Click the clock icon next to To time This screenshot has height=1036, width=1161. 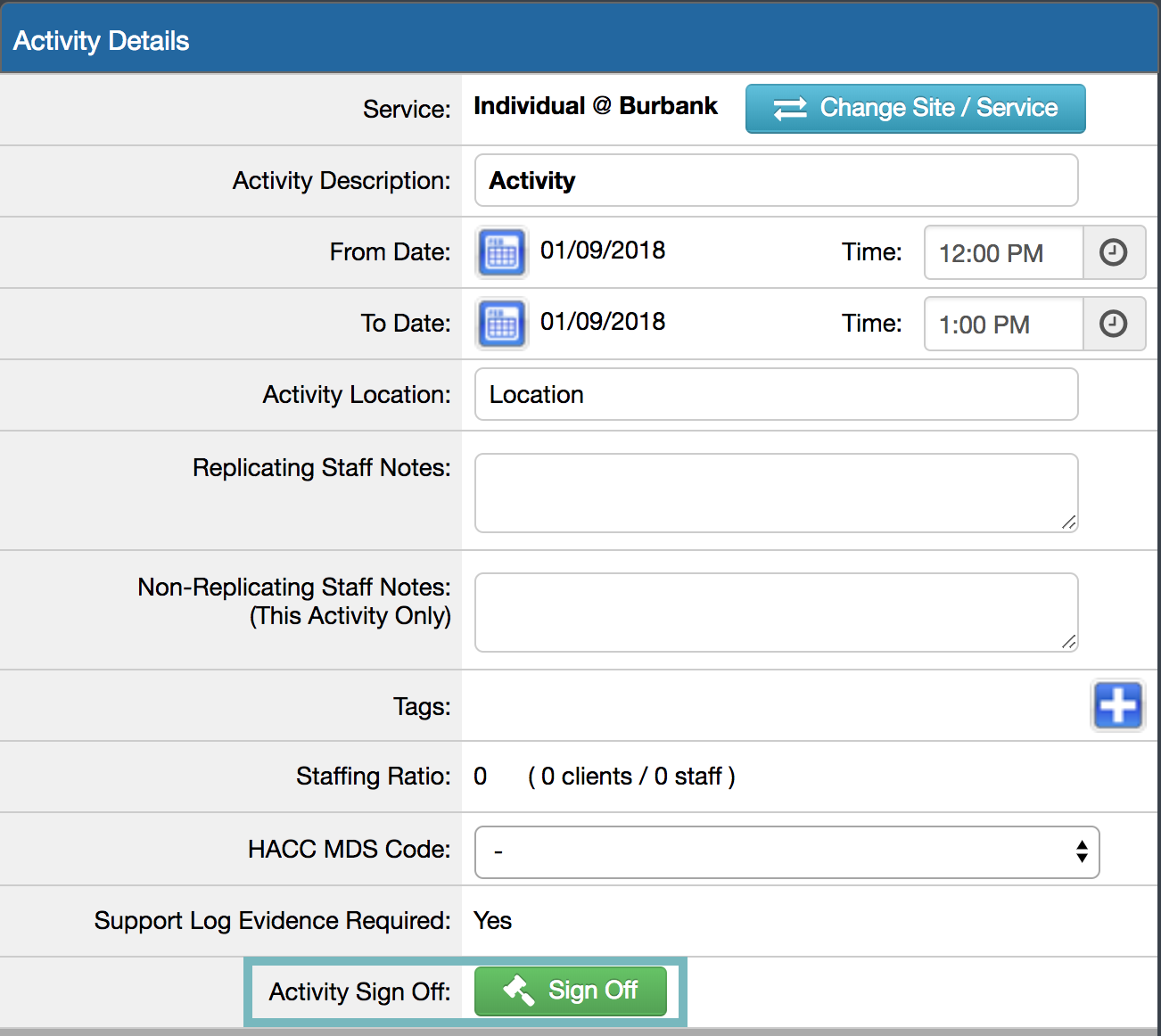[1114, 324]
